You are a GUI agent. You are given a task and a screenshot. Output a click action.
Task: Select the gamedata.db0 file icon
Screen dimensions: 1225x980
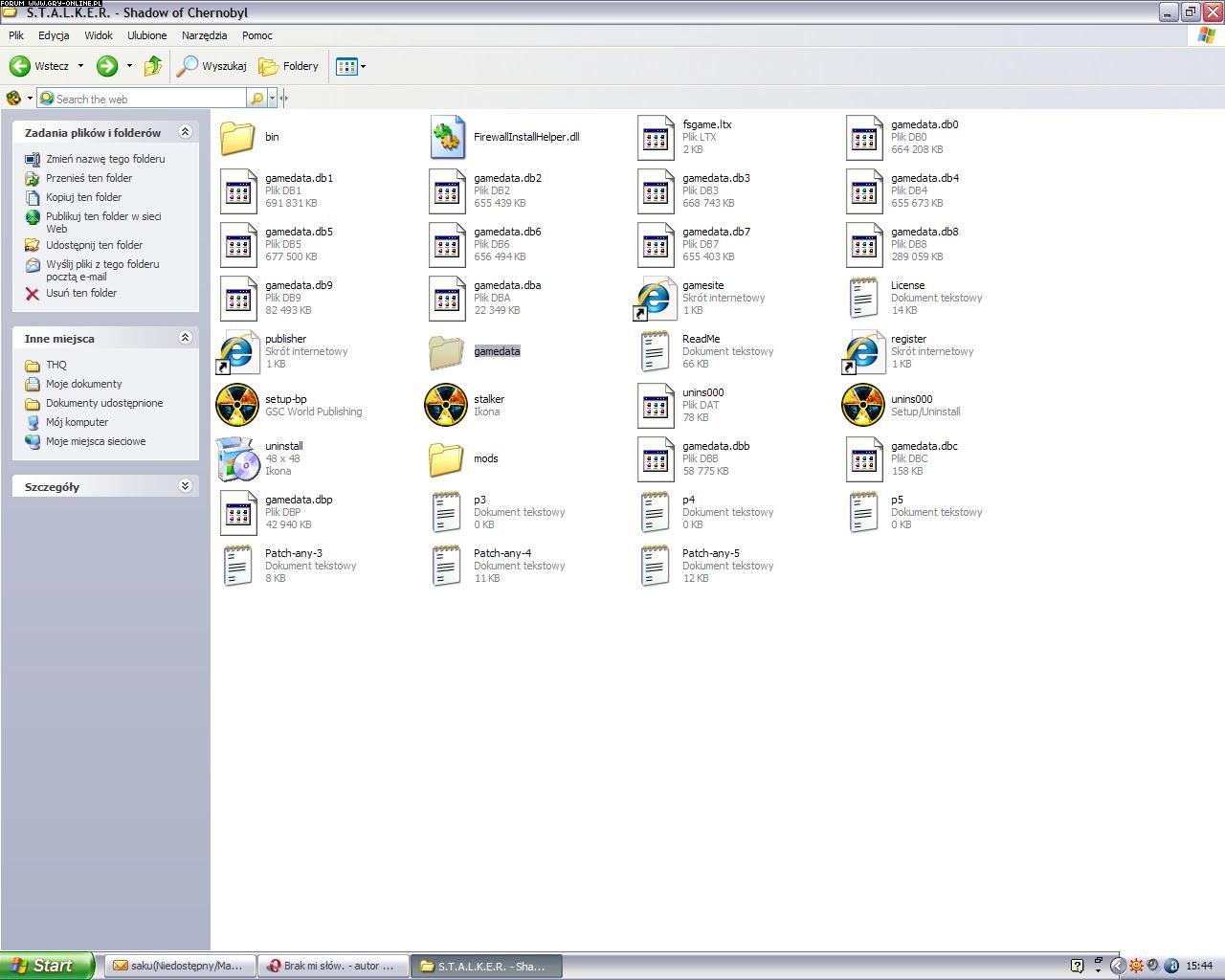tap(865, 138)
